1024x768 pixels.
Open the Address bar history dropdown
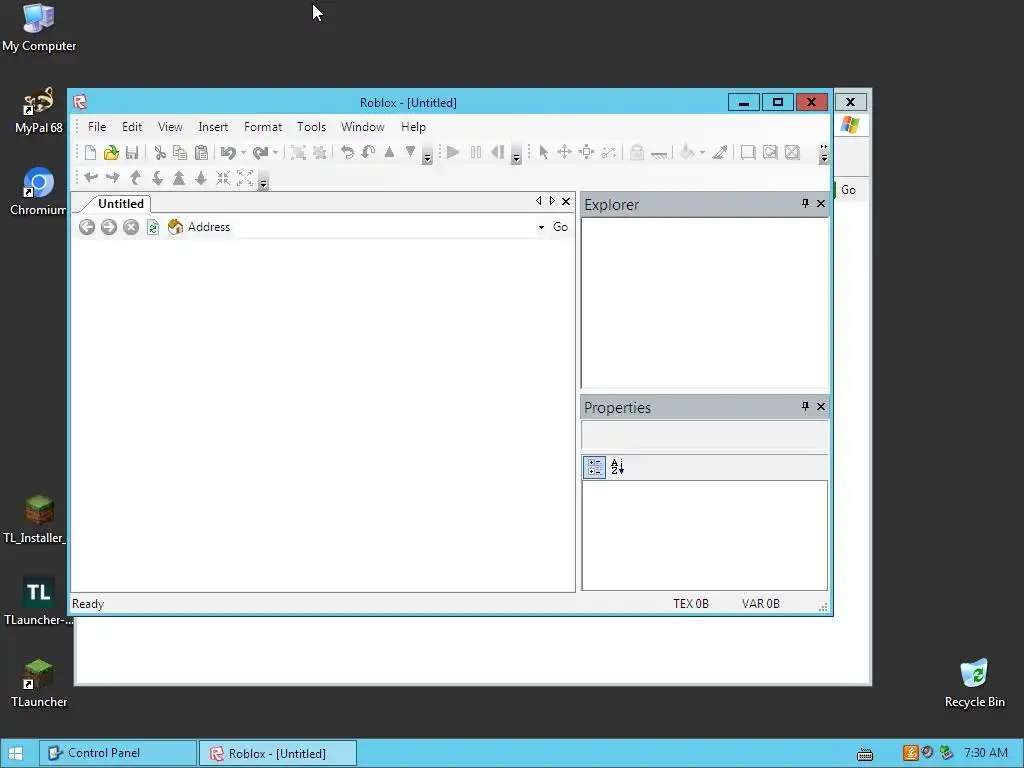pyautogui.click(x=541, y=227)
